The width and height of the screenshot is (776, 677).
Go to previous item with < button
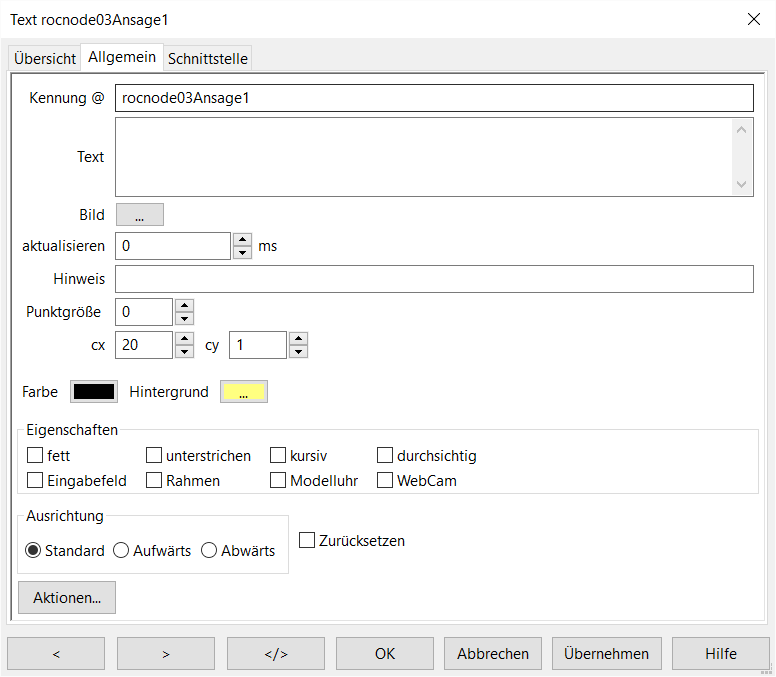[56, 654]
